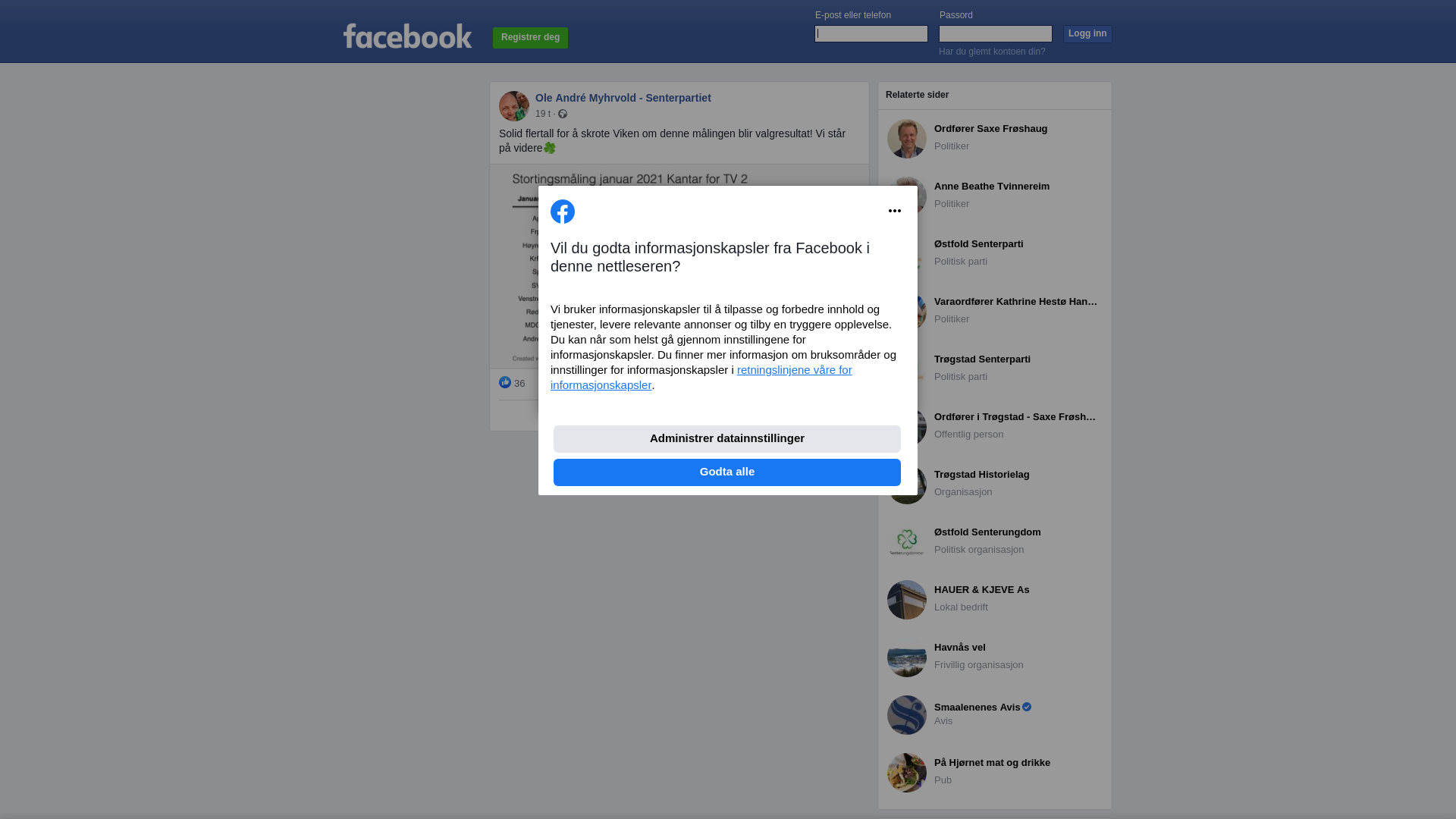1456x819 pixels.
Task: Open Havnås vel page picture
Action: tap(907, 657)
